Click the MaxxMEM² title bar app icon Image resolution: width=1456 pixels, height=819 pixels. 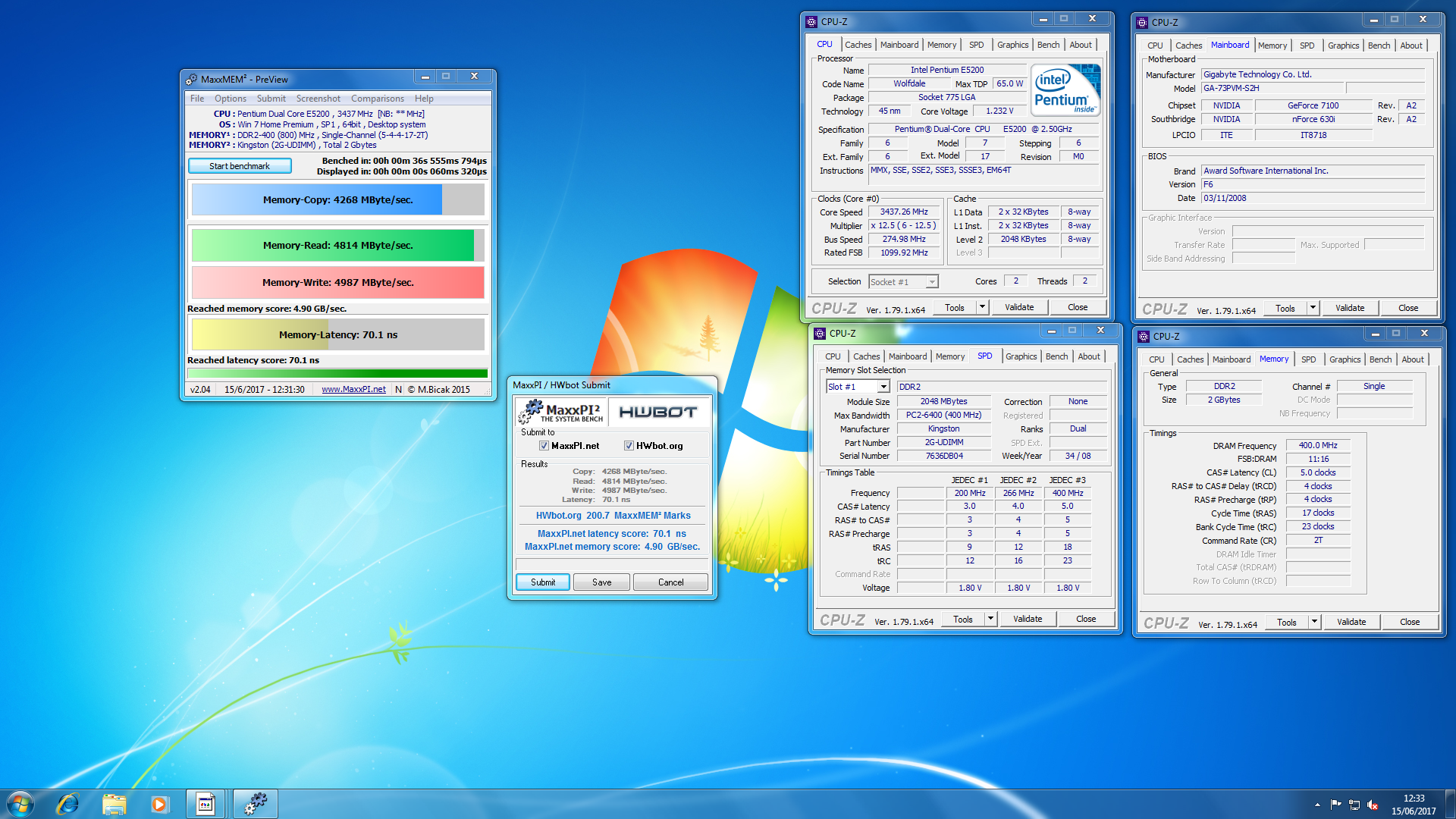click(192, 79)
